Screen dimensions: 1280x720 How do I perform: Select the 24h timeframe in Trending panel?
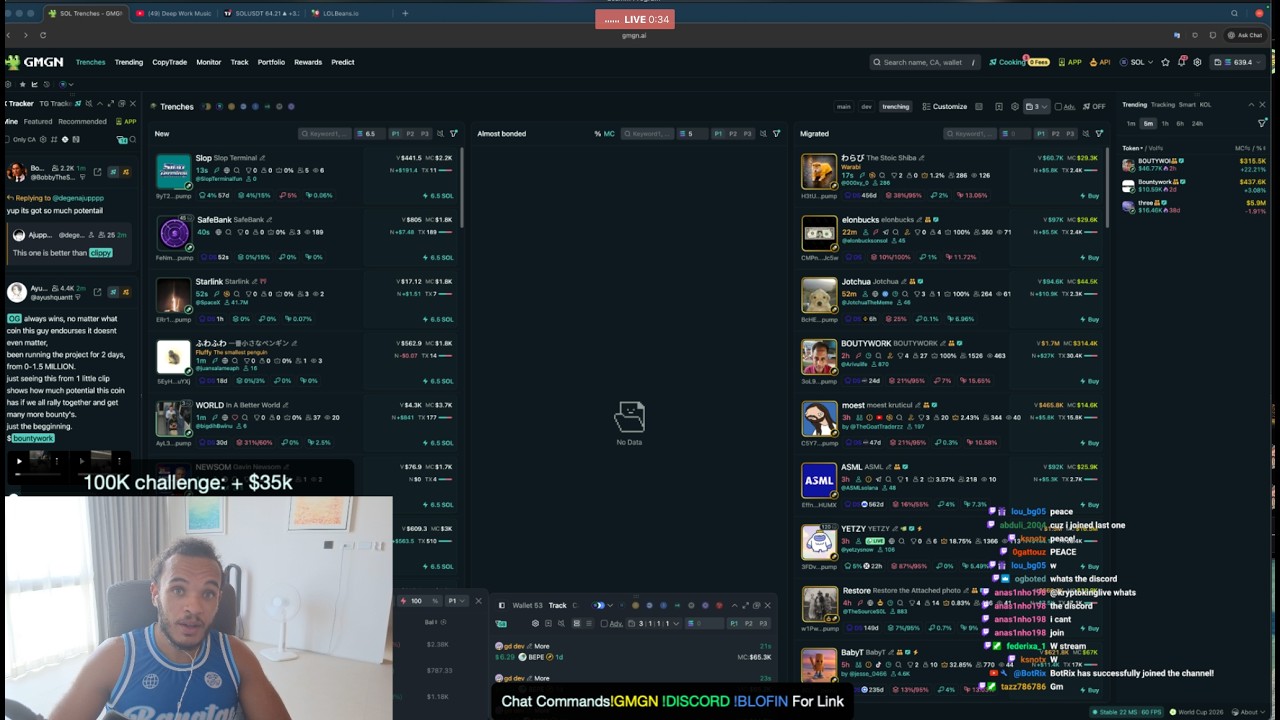pos(1197,123)
